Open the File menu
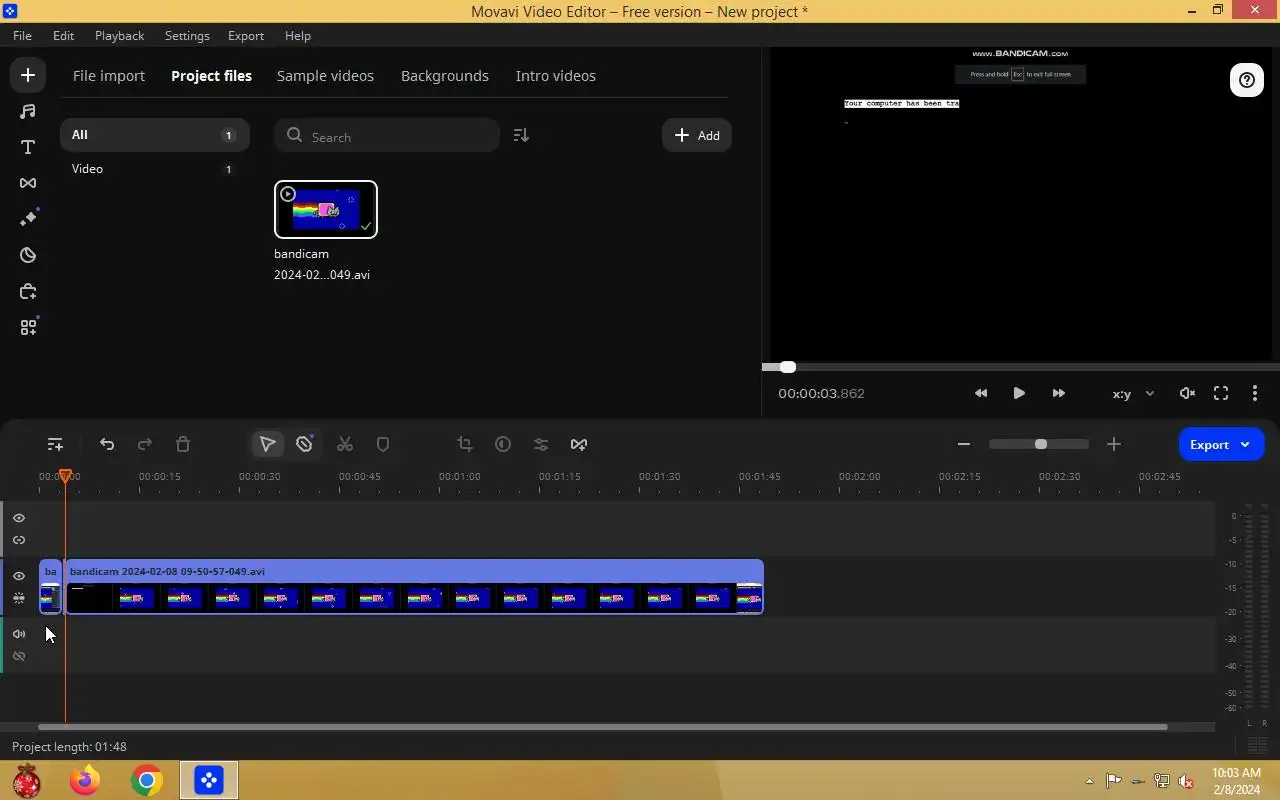Image resolution: width=1280 pixels, height=800 pixels. tap(22, 35)
